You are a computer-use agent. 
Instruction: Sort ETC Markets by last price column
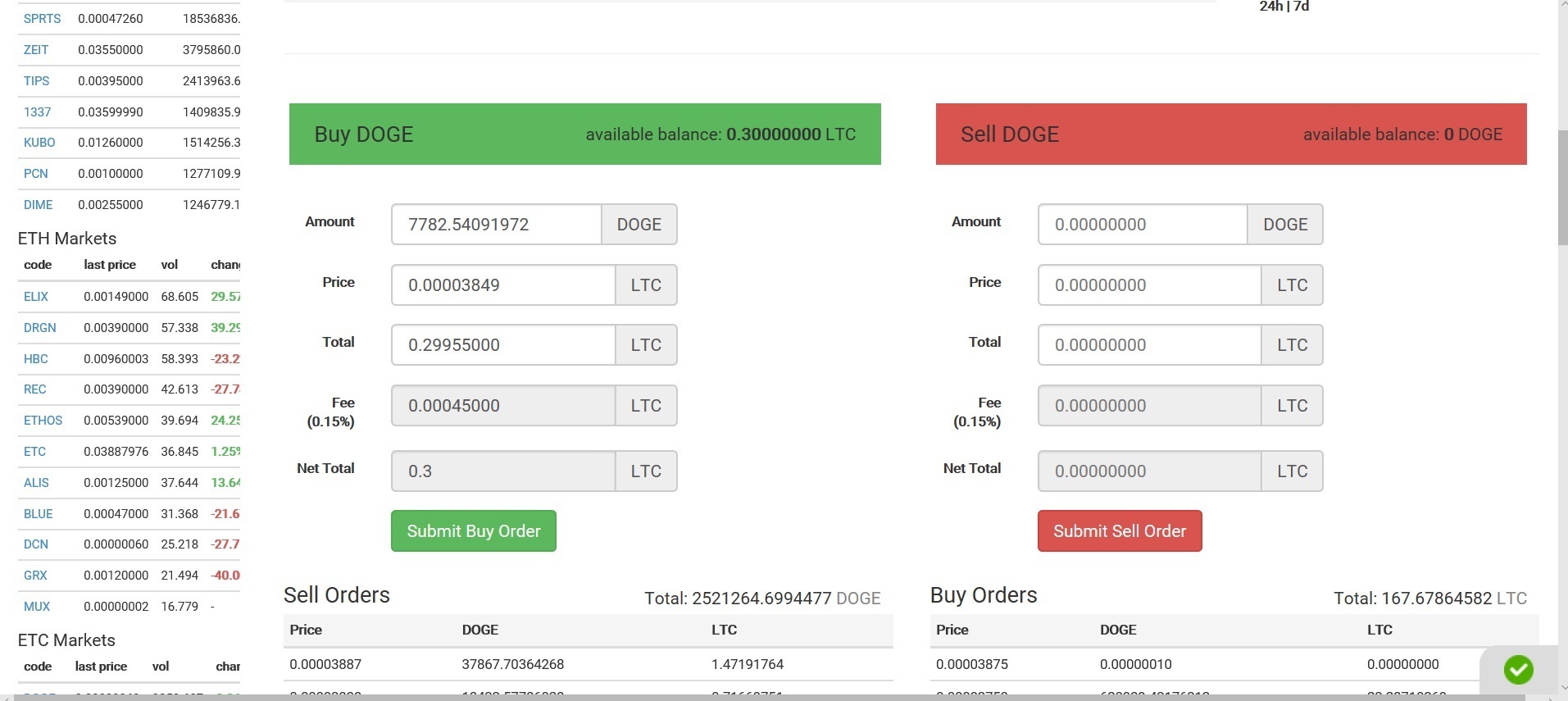coord(101,666)
